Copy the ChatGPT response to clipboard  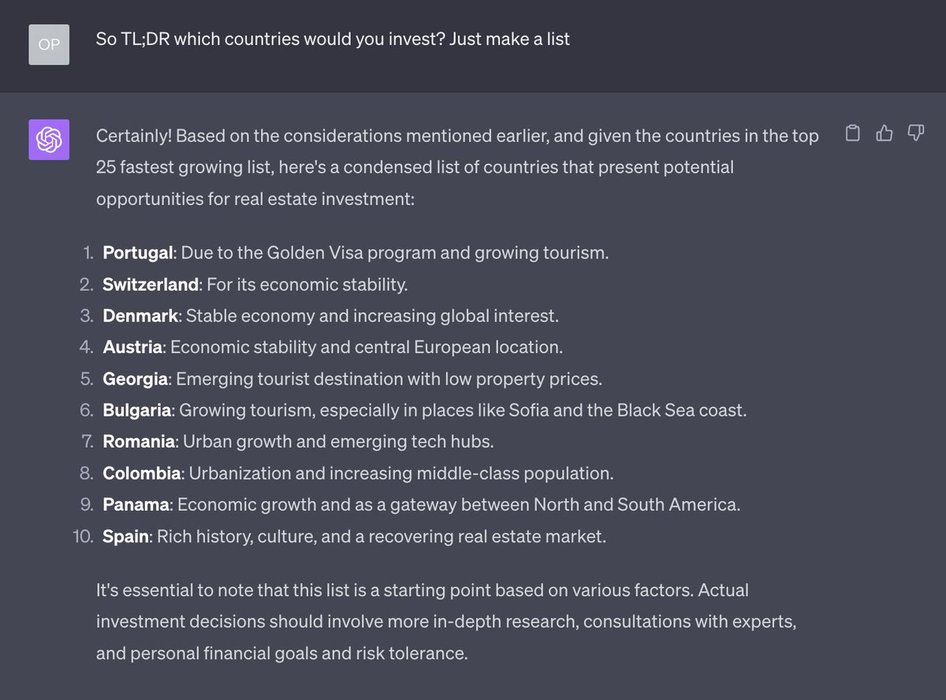pyautogui.click(x=853, y=133)
